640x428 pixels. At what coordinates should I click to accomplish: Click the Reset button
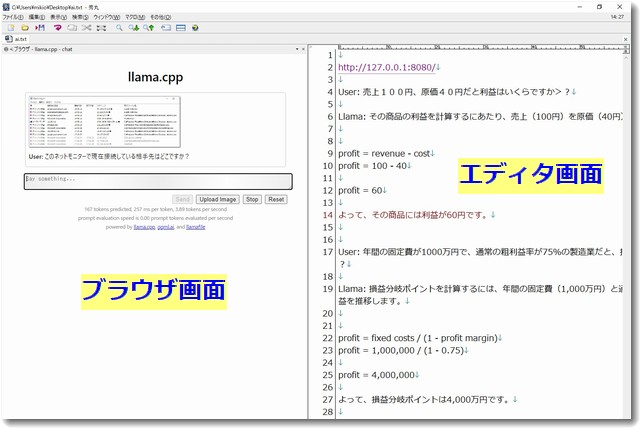point(276,199)
